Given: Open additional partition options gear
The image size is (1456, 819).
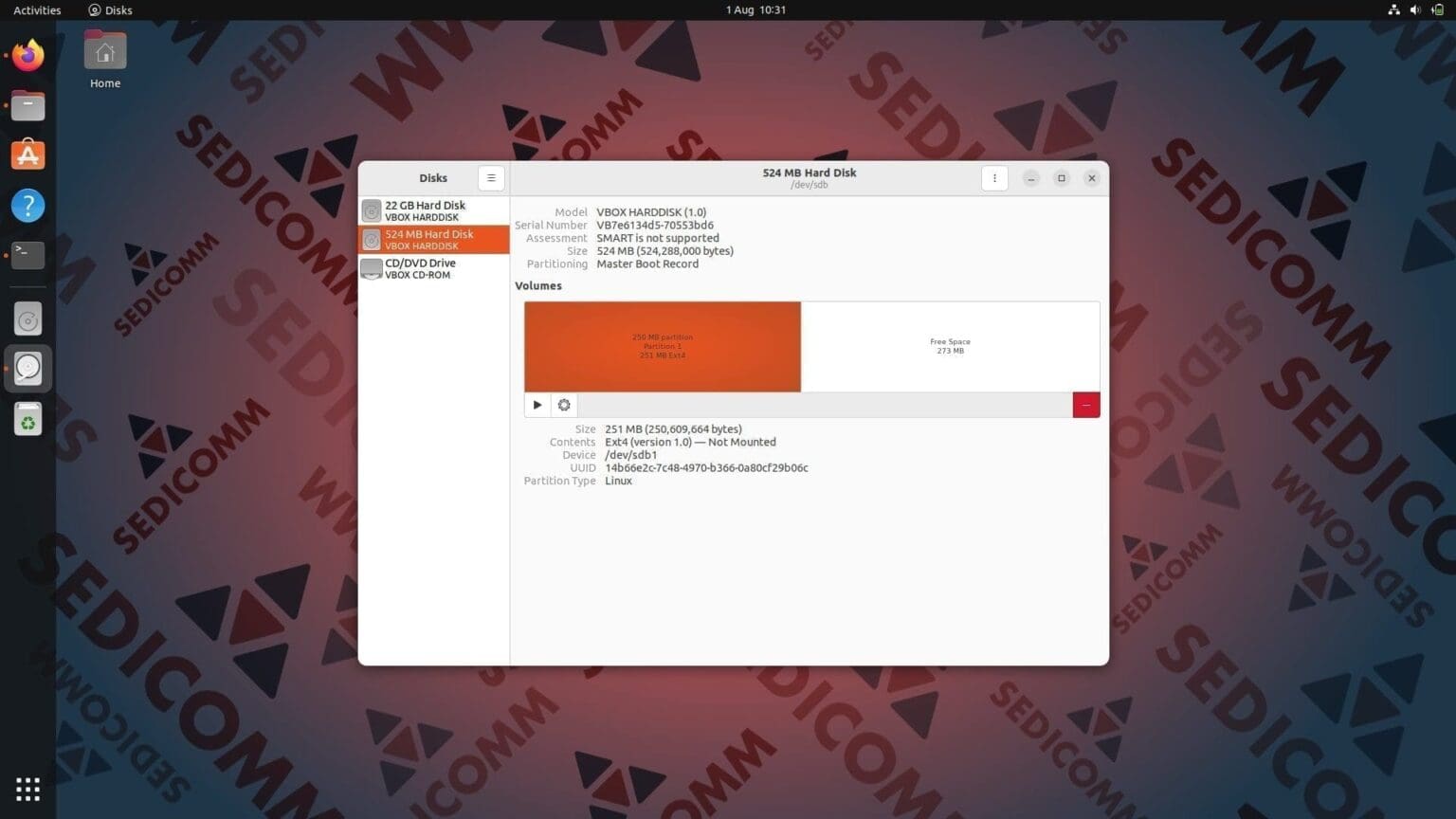Looking at the screenshot, I should click(564, 405).
